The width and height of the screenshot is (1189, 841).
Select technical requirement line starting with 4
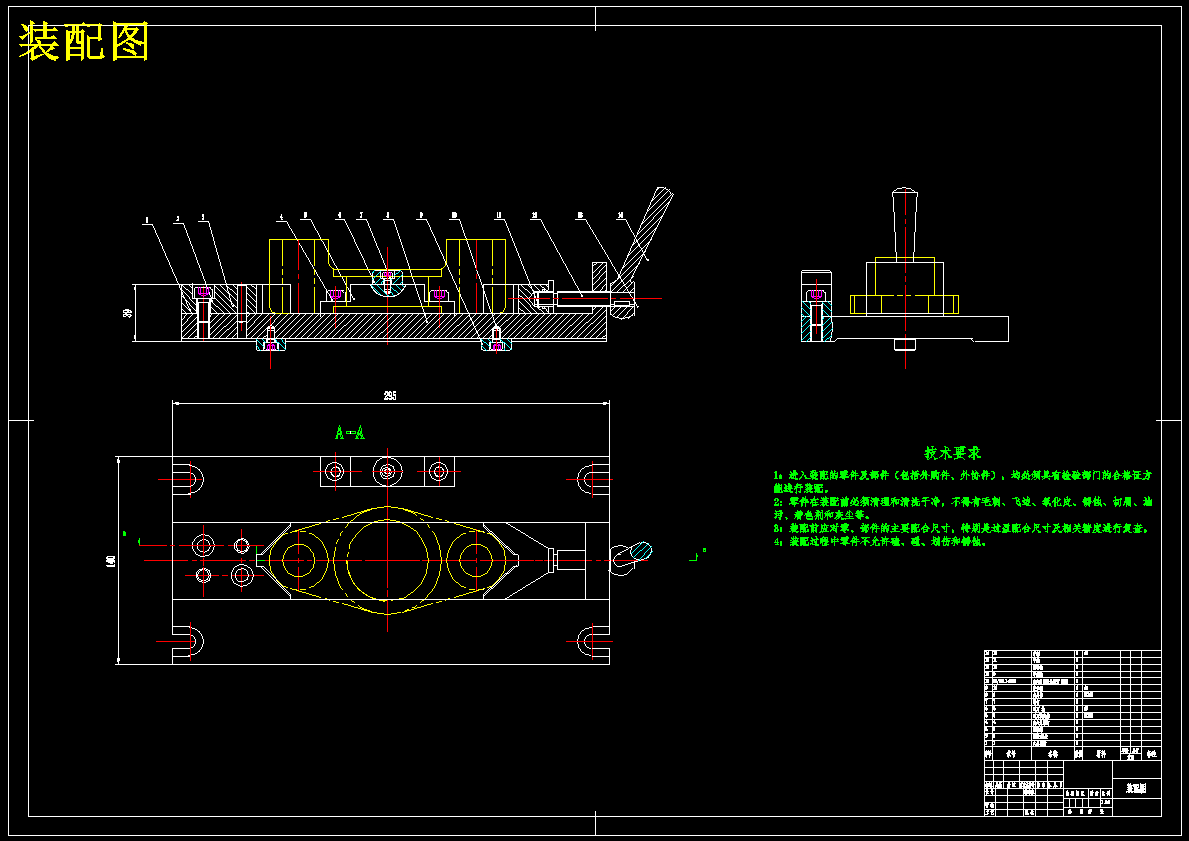coord(880,541)
